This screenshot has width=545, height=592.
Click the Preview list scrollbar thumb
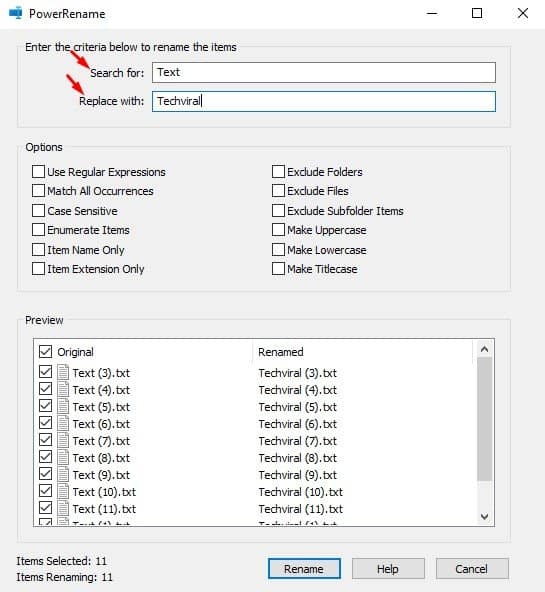pos(484,419)
